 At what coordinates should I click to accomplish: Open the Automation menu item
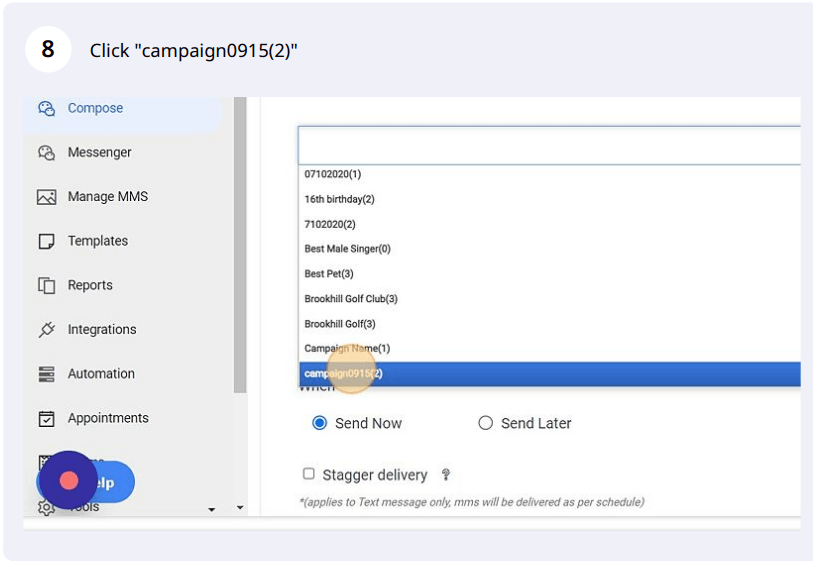point(101,374)
